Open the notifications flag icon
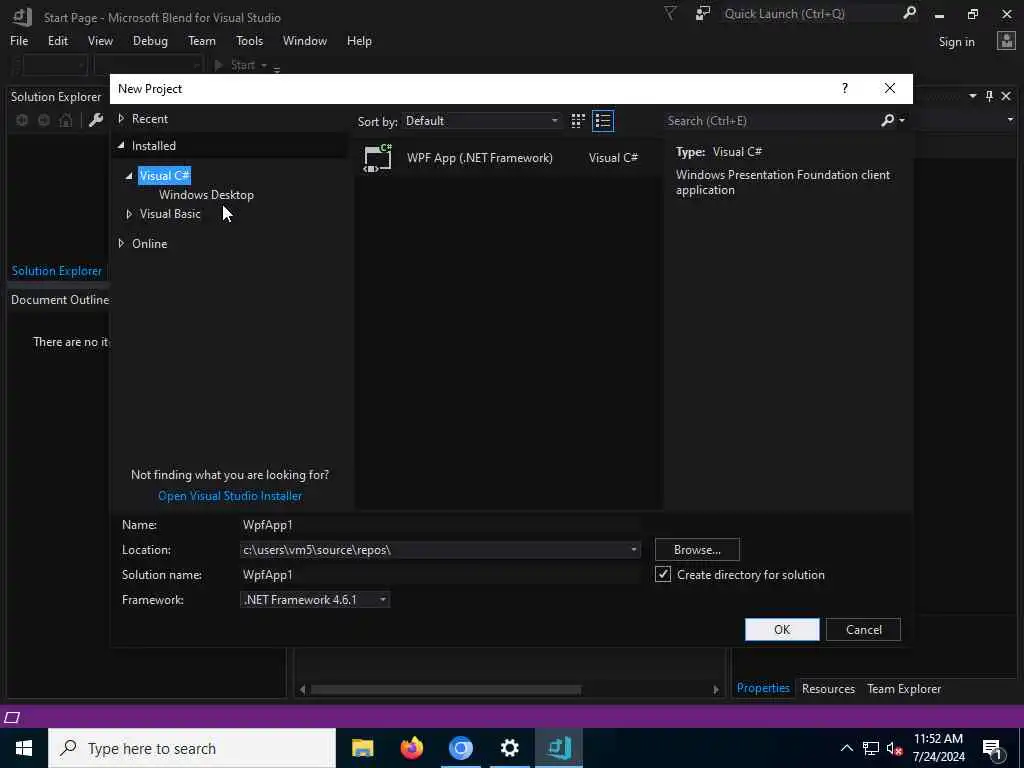1024x768 pixels. pos(670,13)
